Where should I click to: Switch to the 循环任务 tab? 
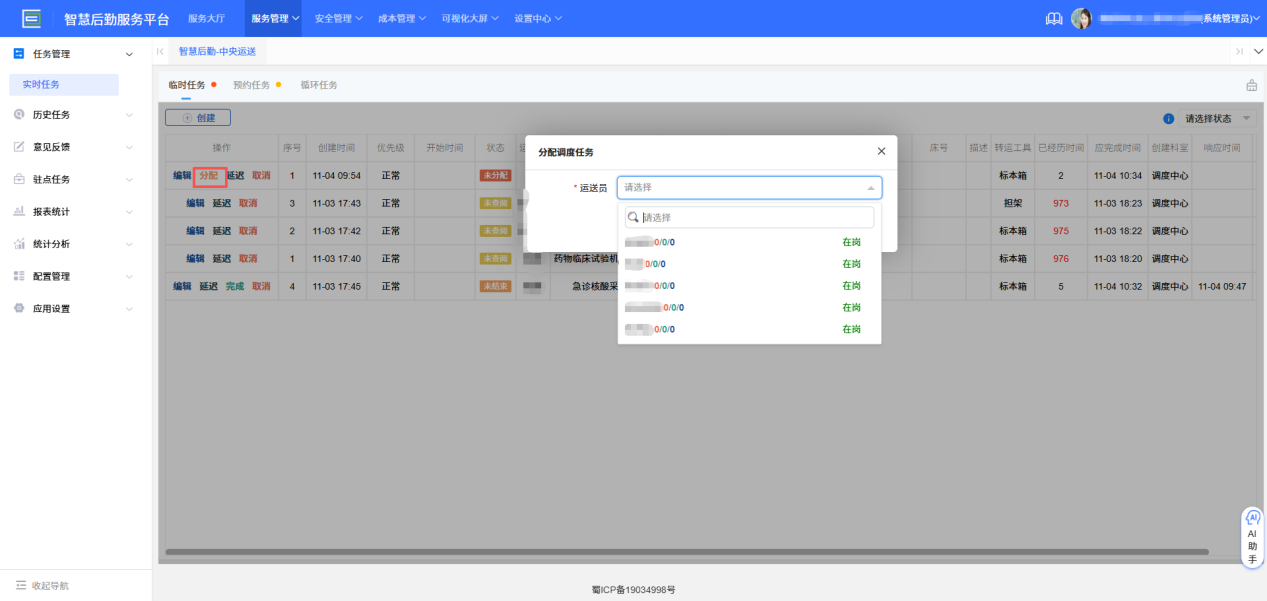[319, 85]
